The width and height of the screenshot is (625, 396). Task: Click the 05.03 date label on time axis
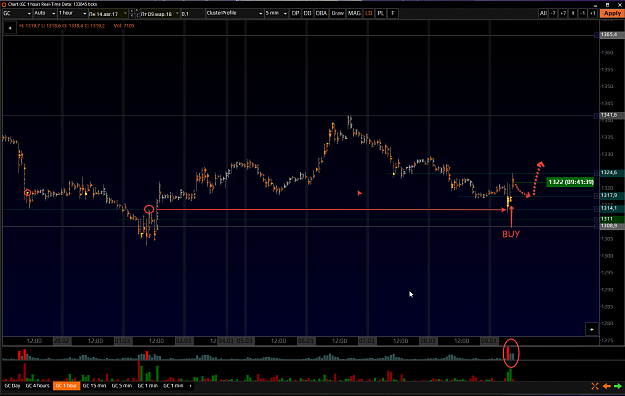[244, 341]
